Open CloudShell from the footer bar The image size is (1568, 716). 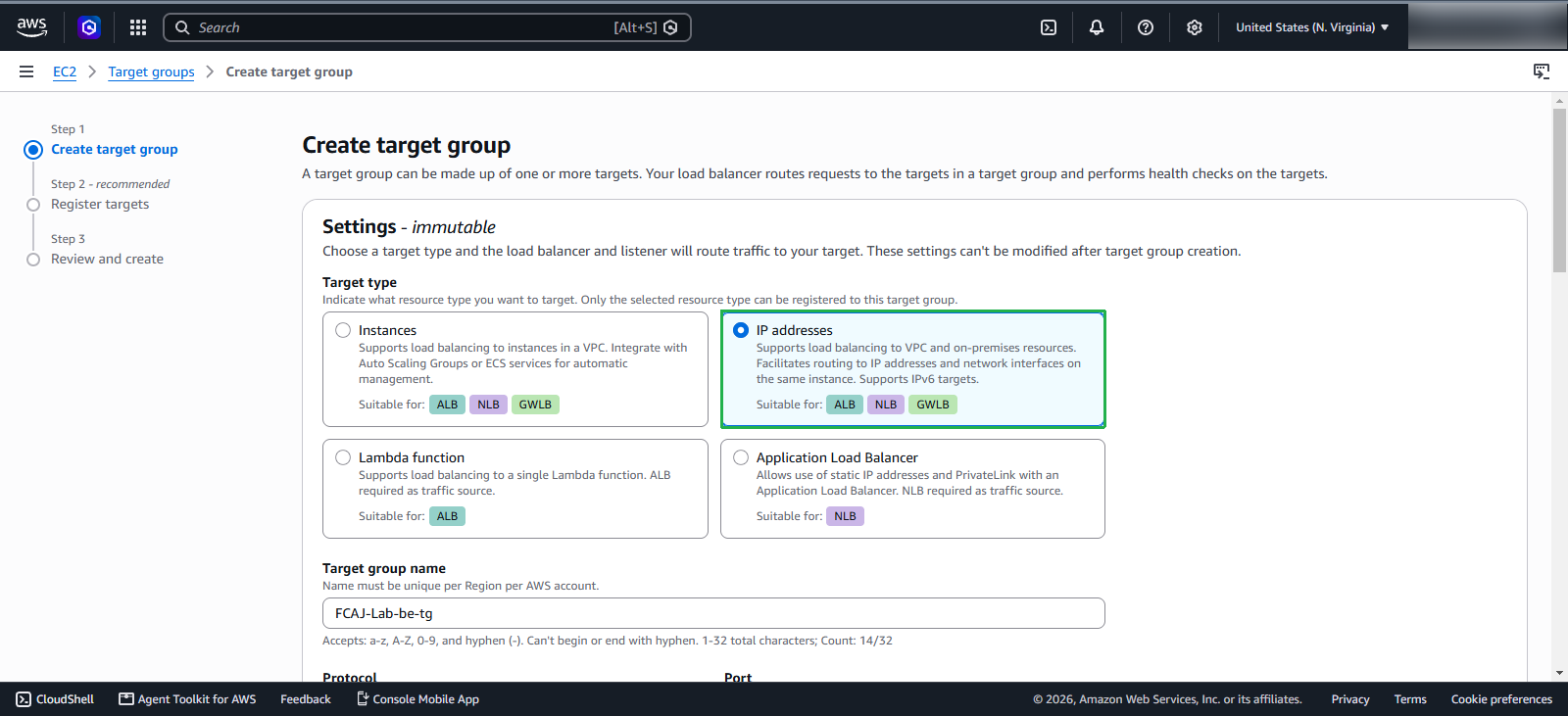[55, 699]
